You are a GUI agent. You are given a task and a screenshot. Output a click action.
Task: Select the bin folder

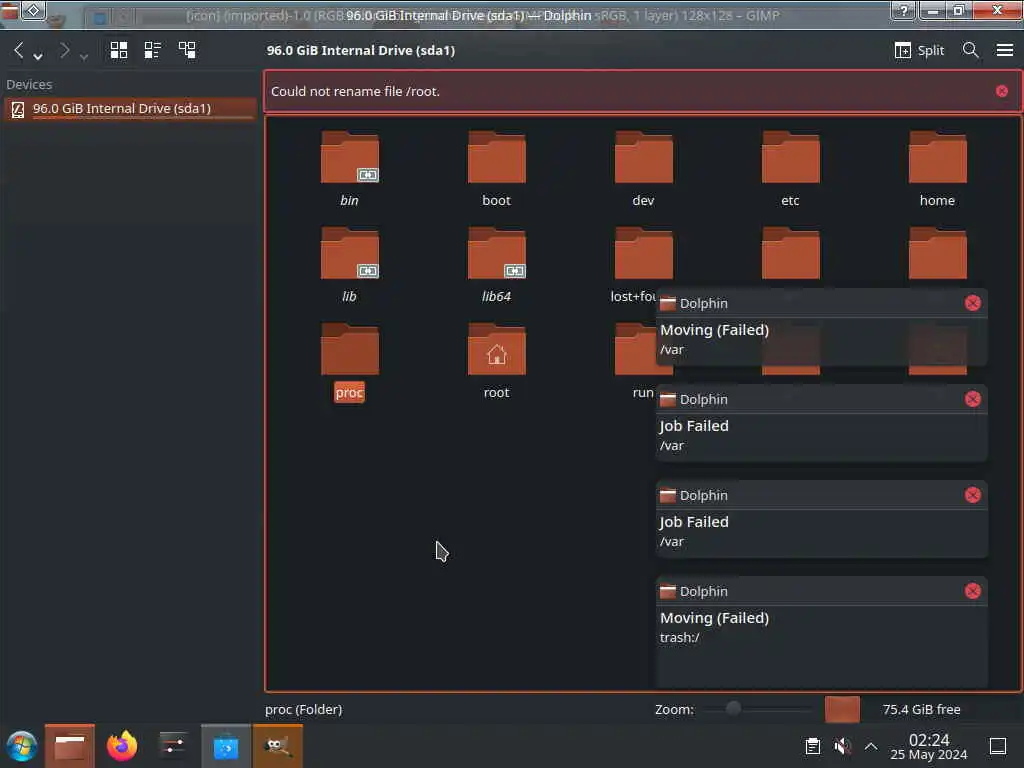[x=349, y=170]
